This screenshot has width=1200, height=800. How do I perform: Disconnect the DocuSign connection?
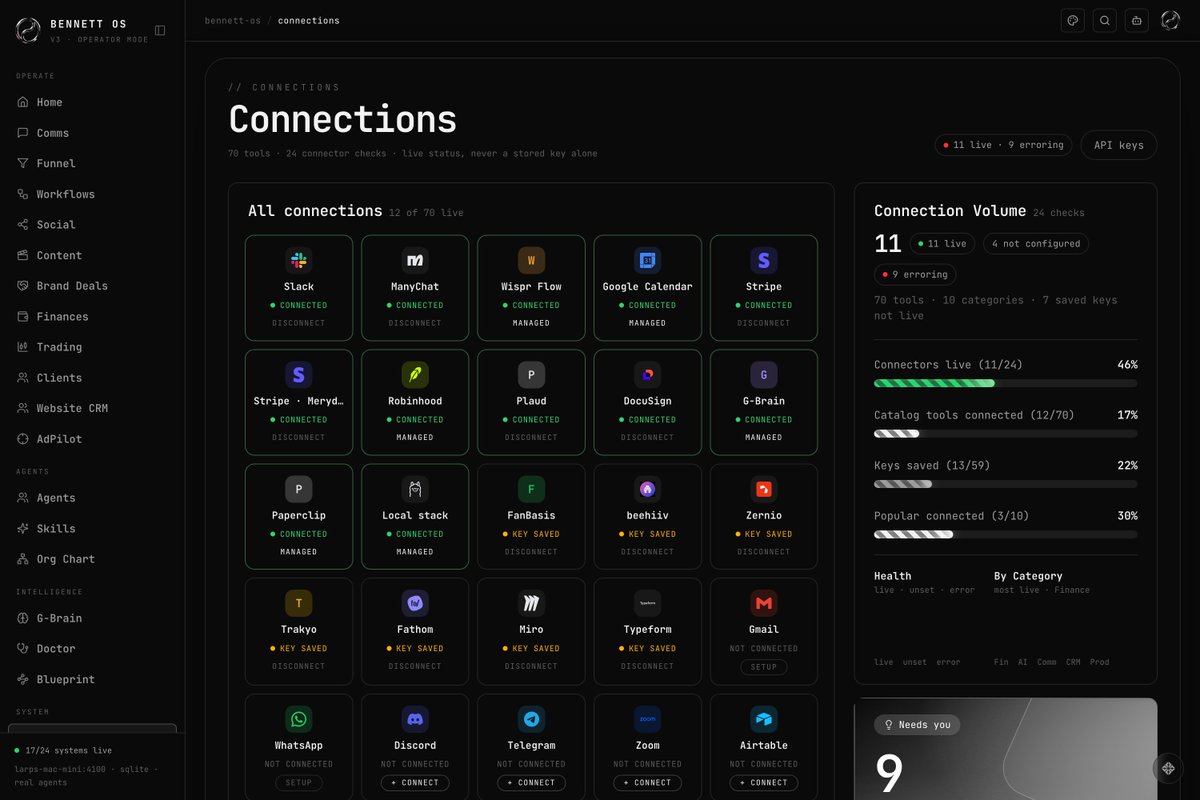coord(647,437)
